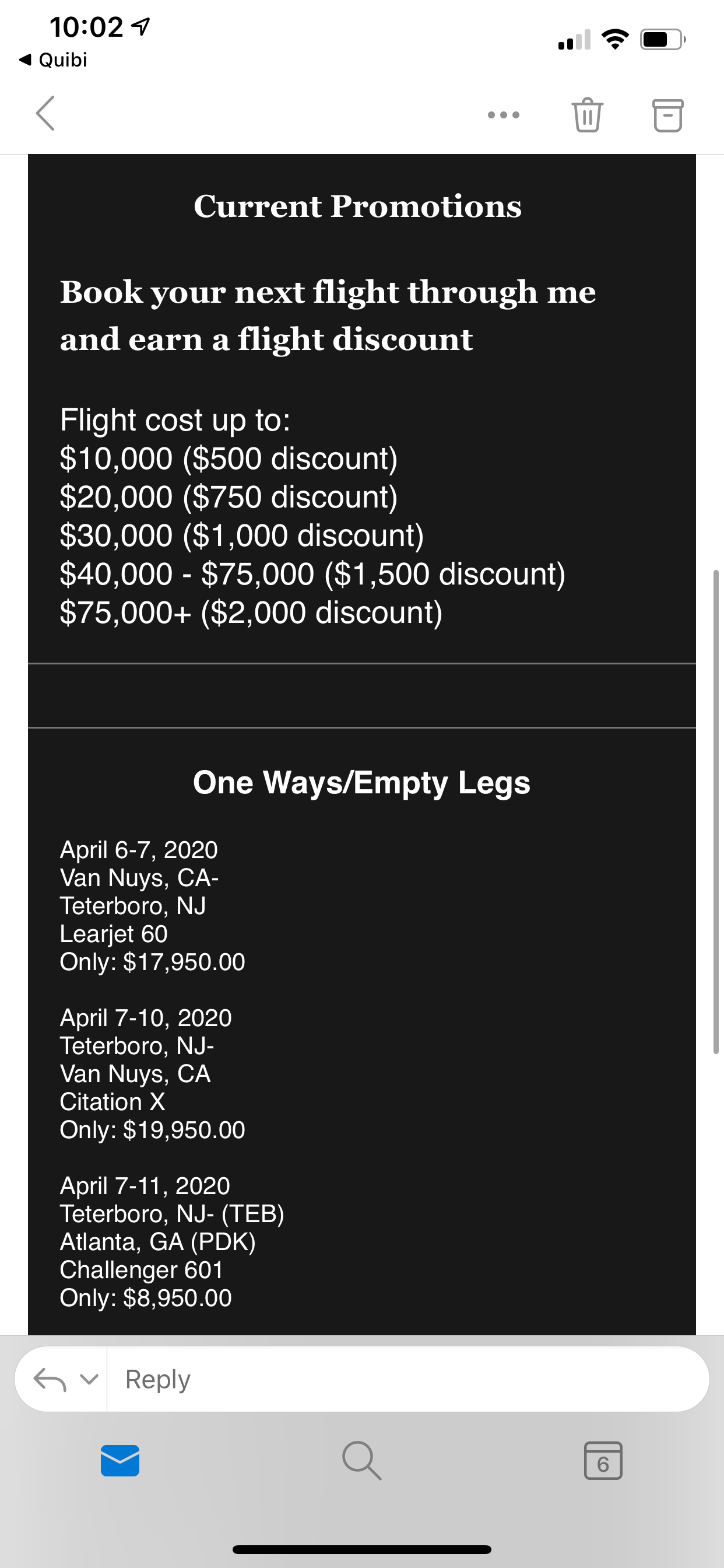Tap the Current Promotions heading
The width and height of the screenshot is (724, 1568).
tap(358, 206)
